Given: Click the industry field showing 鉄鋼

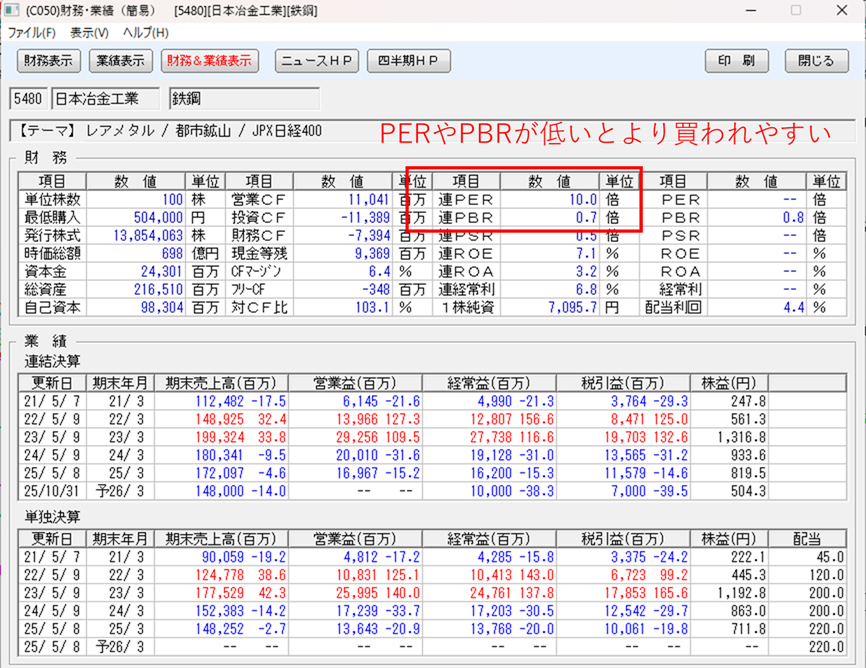Looking at the screenshot, I should pos(242,99).
